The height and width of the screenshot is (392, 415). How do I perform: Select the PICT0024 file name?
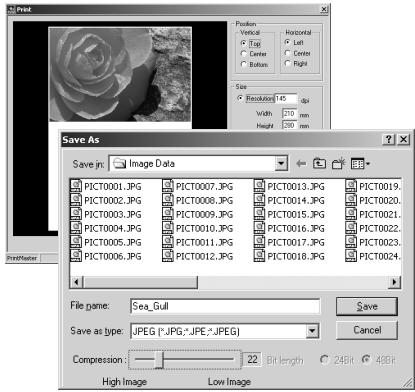[x=379, y=256]
